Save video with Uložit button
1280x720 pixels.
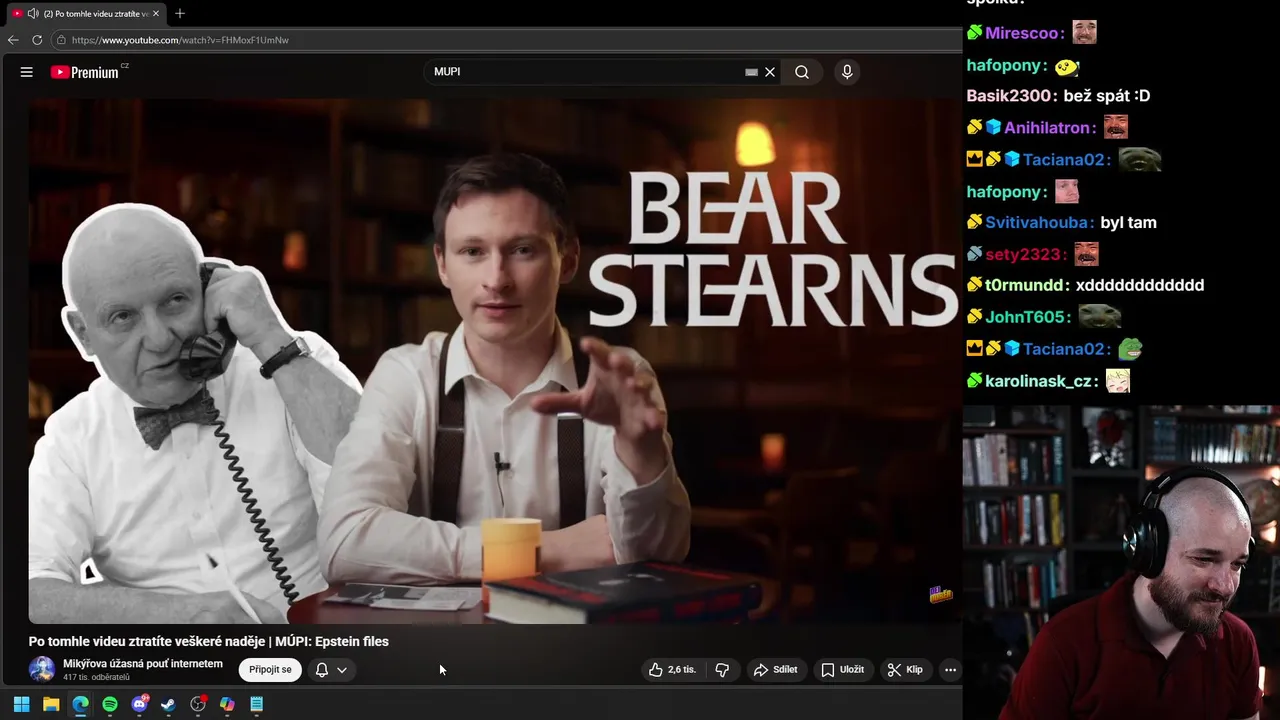(843, 670)
